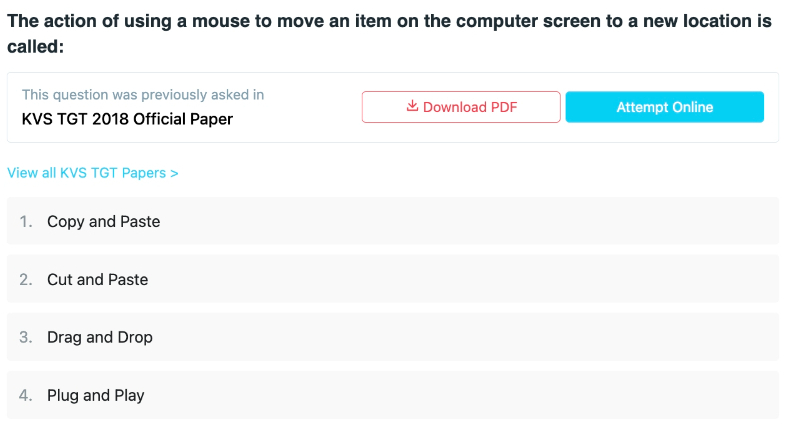Click the Attempt Online button
Image resolution: width=786 pixels, height=426 pixels.
(x=665, y=107)
